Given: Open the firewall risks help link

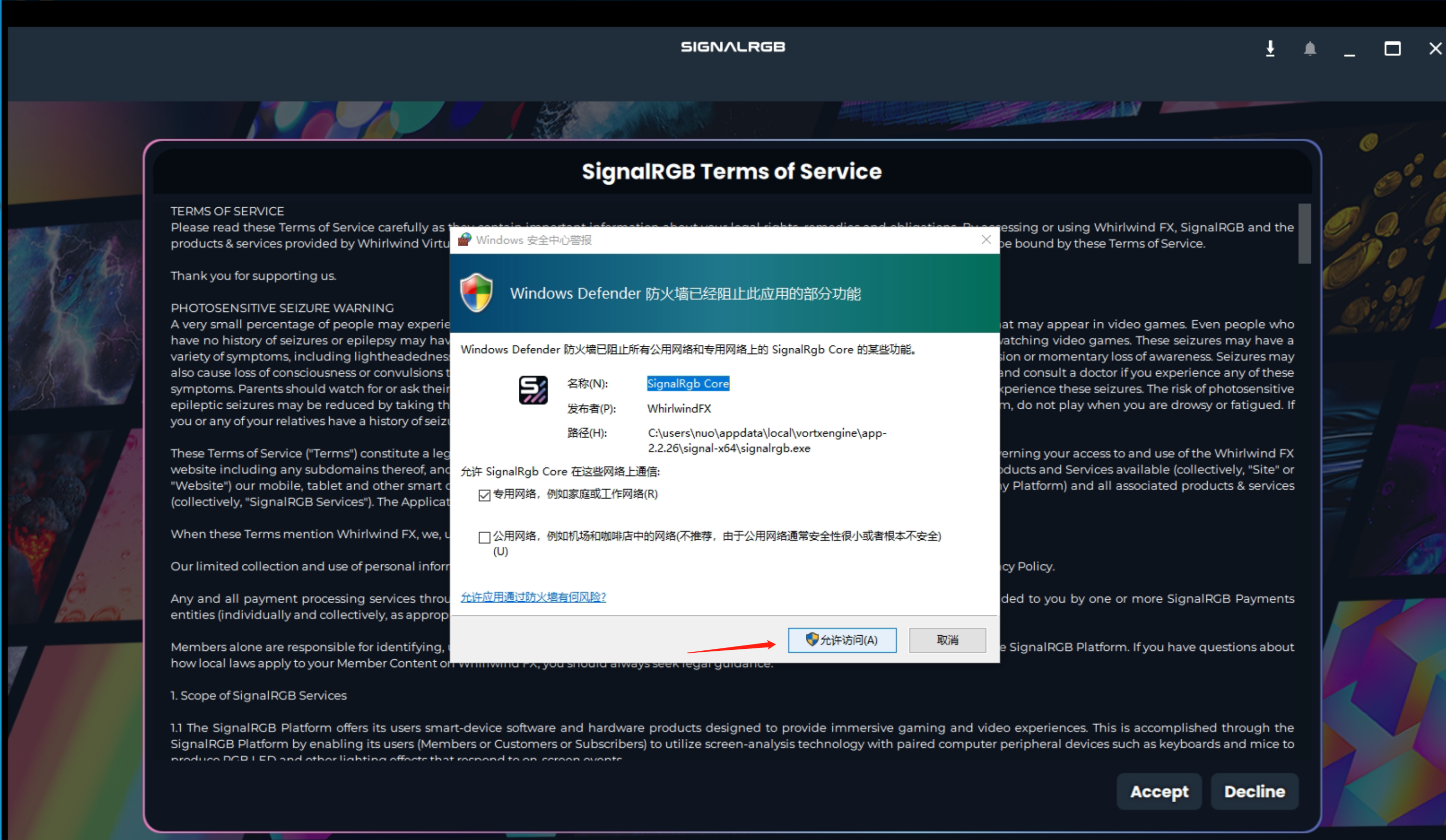Looking at the screenshot, I should (533, 597).
